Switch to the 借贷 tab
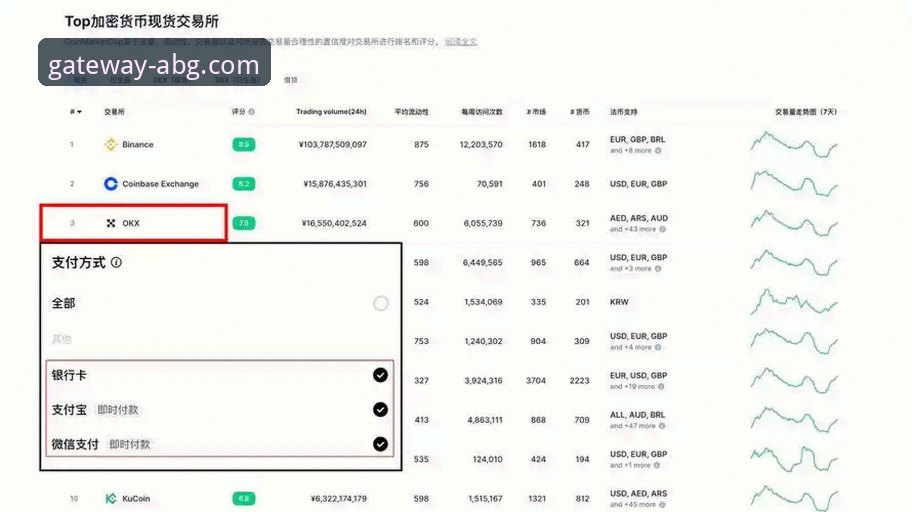This screenshot has width=912, height=512. [x=290, y=79]
